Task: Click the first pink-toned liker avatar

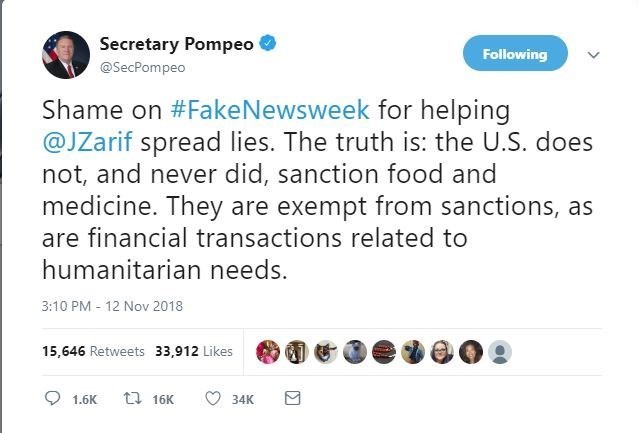Action: coord(269,351)
